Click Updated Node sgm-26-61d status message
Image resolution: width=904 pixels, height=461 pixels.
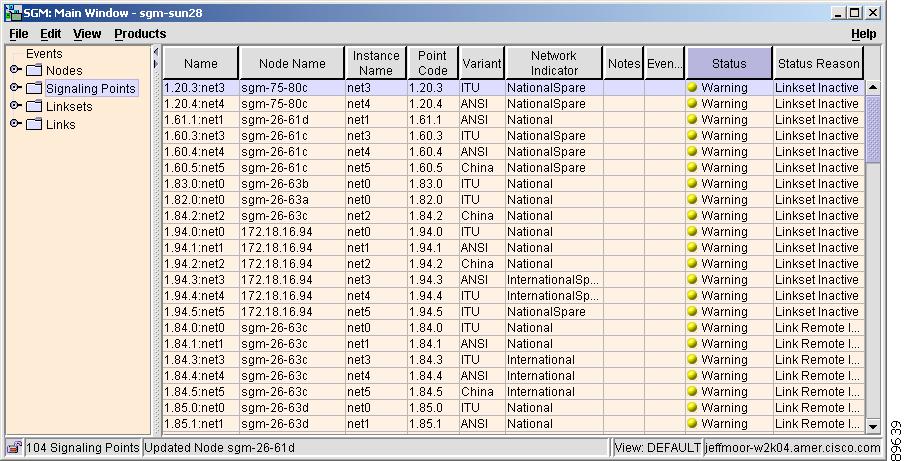click(x=219, y=448)
